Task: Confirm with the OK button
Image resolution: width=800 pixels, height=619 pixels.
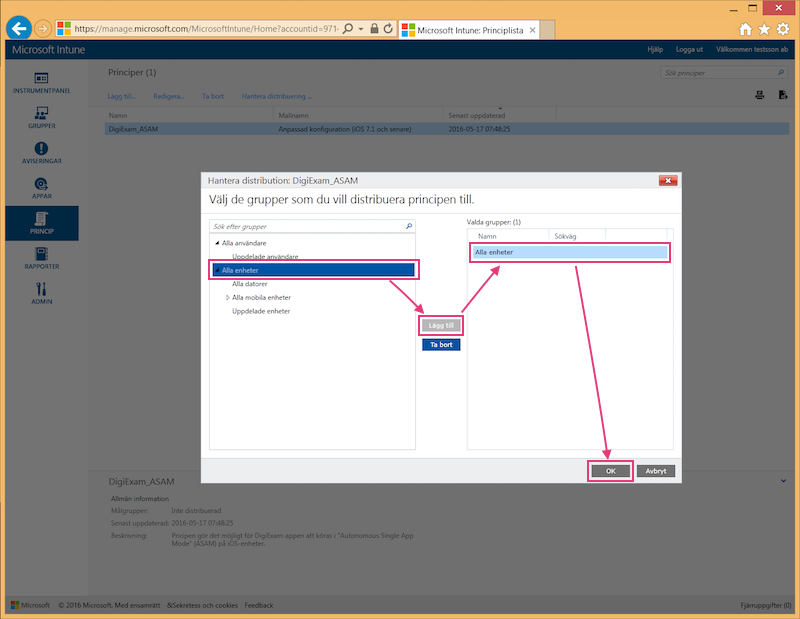Action: coord(610,471)
